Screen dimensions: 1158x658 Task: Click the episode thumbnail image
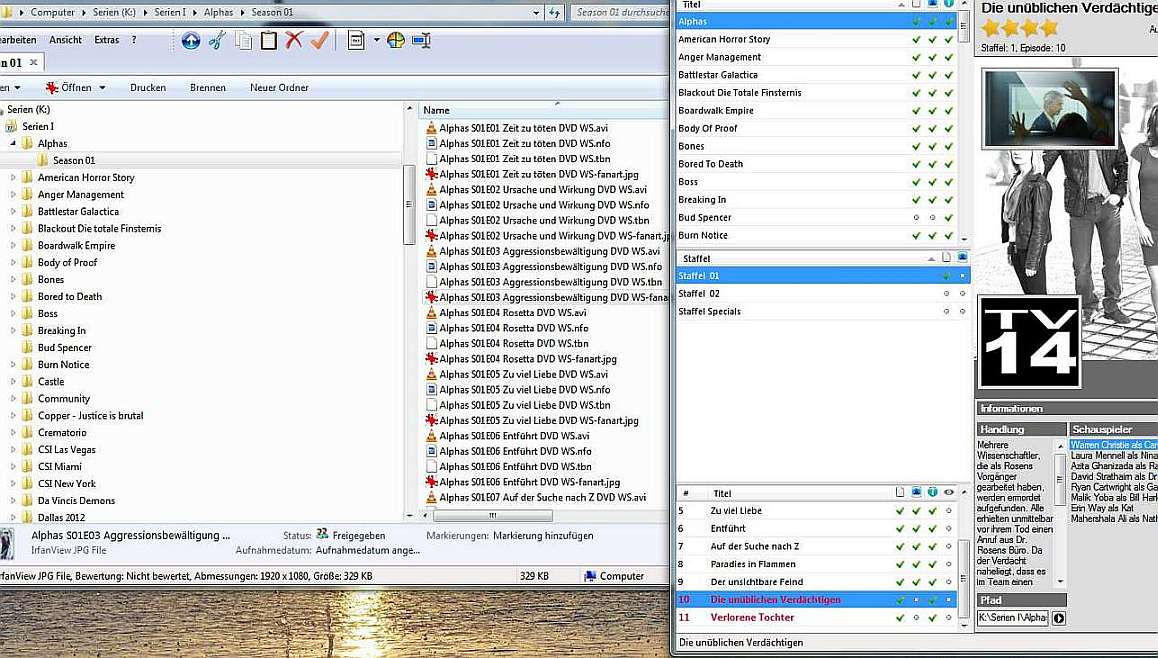coord(1049,107)
